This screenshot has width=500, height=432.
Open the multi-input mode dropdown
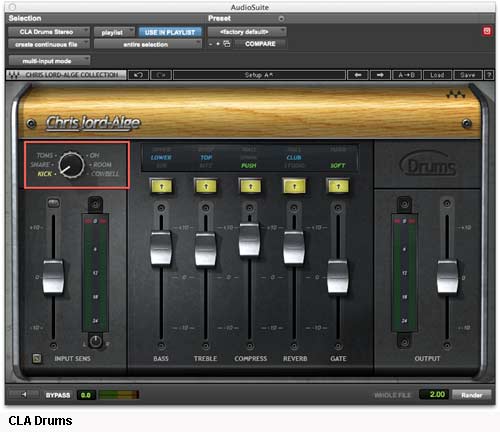point(49,61)
